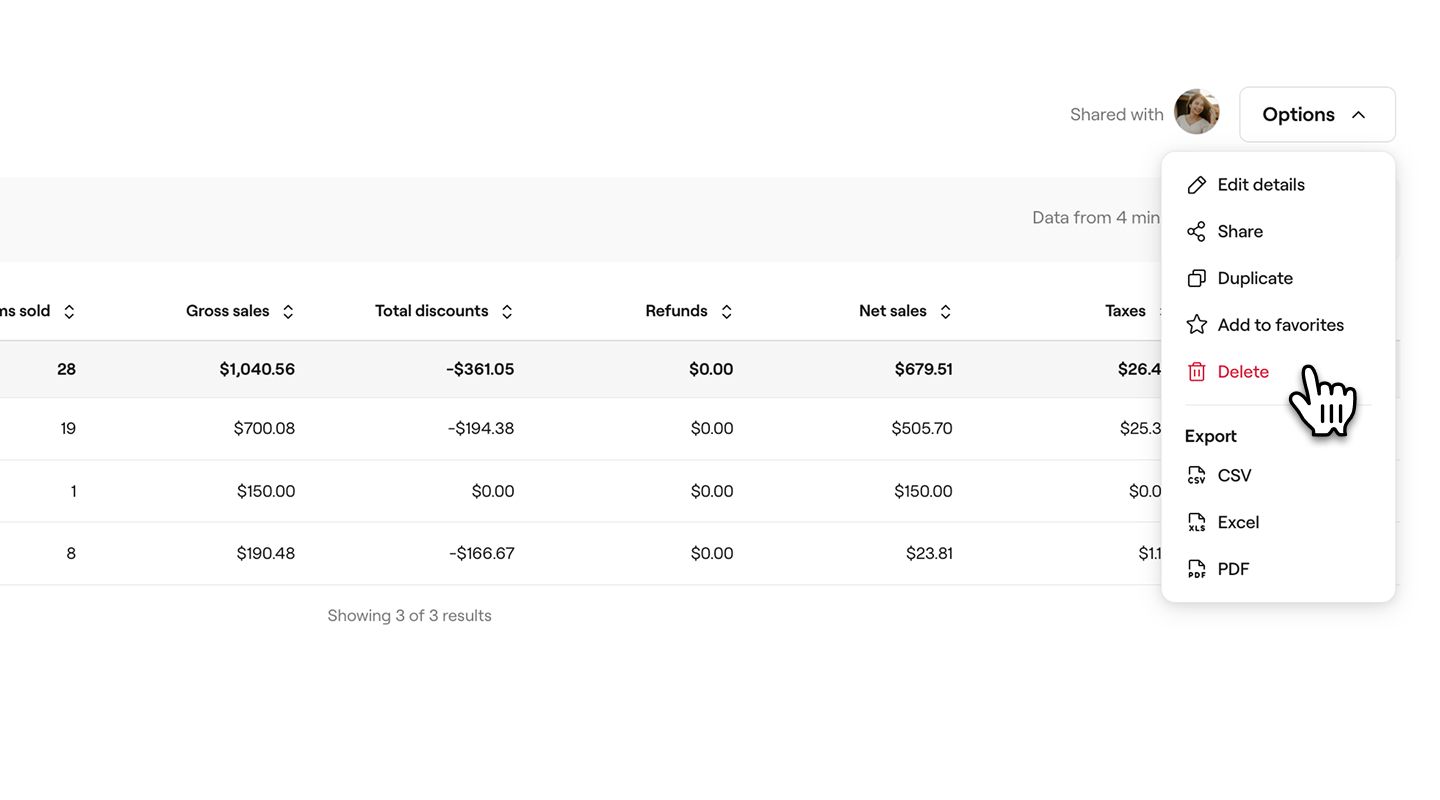Click the star icon for favorites
The image size is (1440, 800).
(x=1196, y=325)
